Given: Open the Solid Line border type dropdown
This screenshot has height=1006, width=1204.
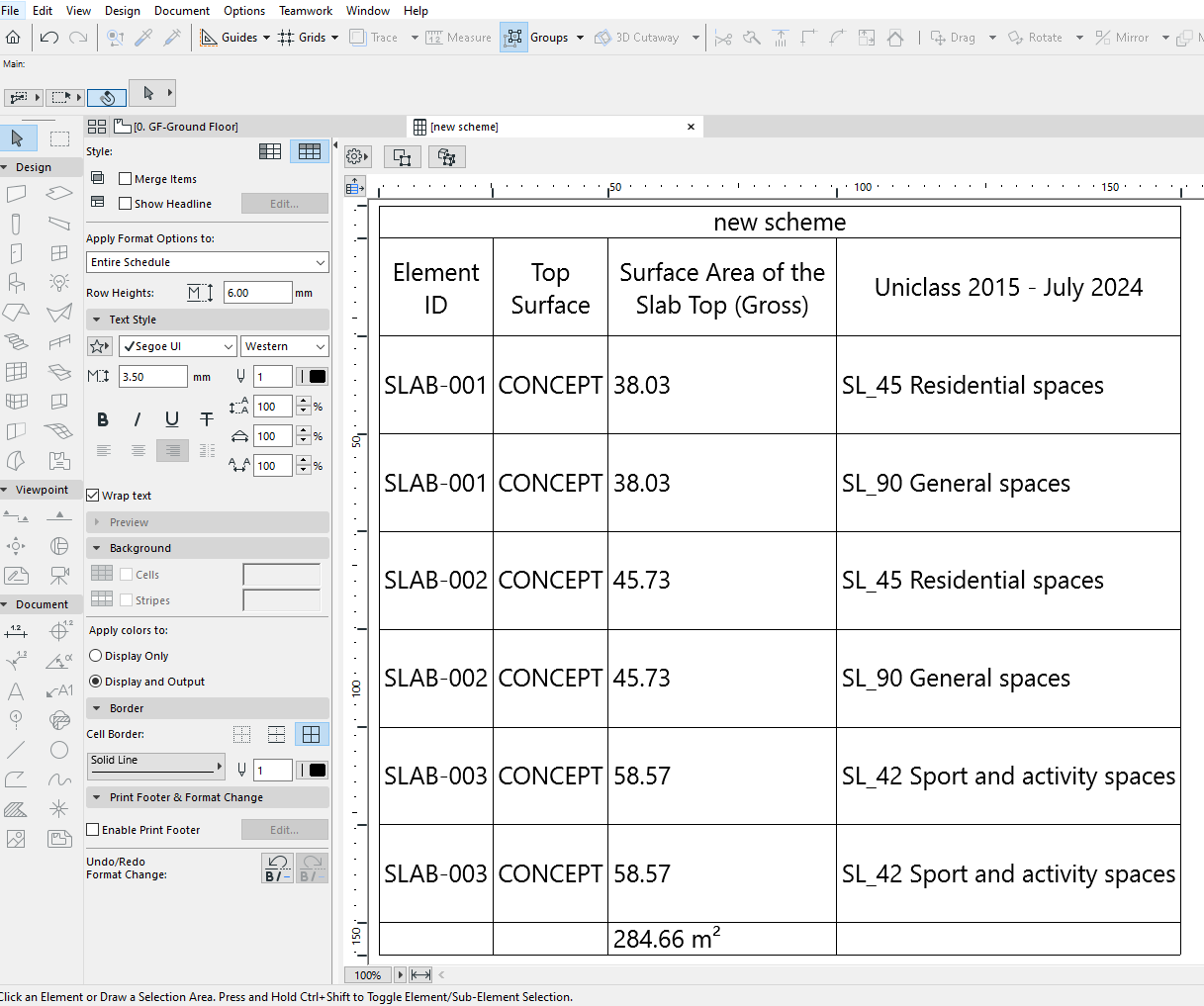Looking at the screenshot, I should (155, 765).
